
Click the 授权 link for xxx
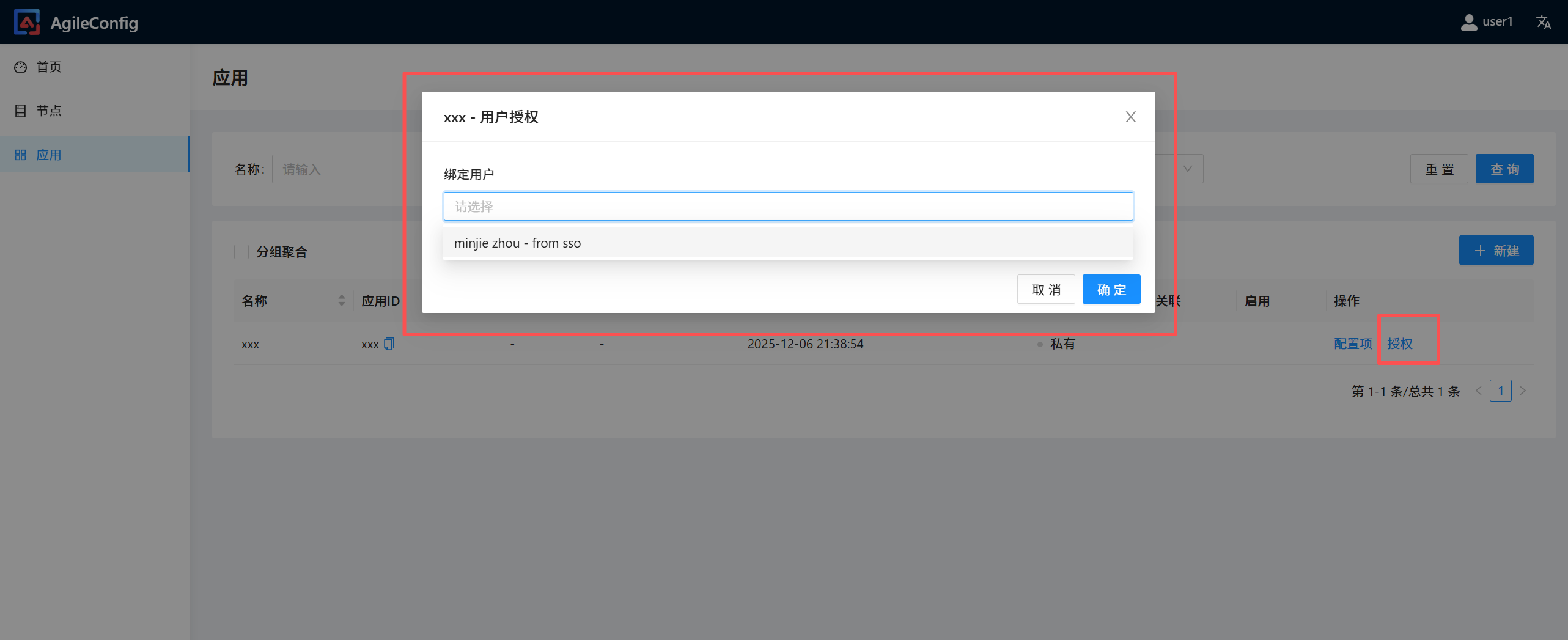click(x=1399, y=344)
